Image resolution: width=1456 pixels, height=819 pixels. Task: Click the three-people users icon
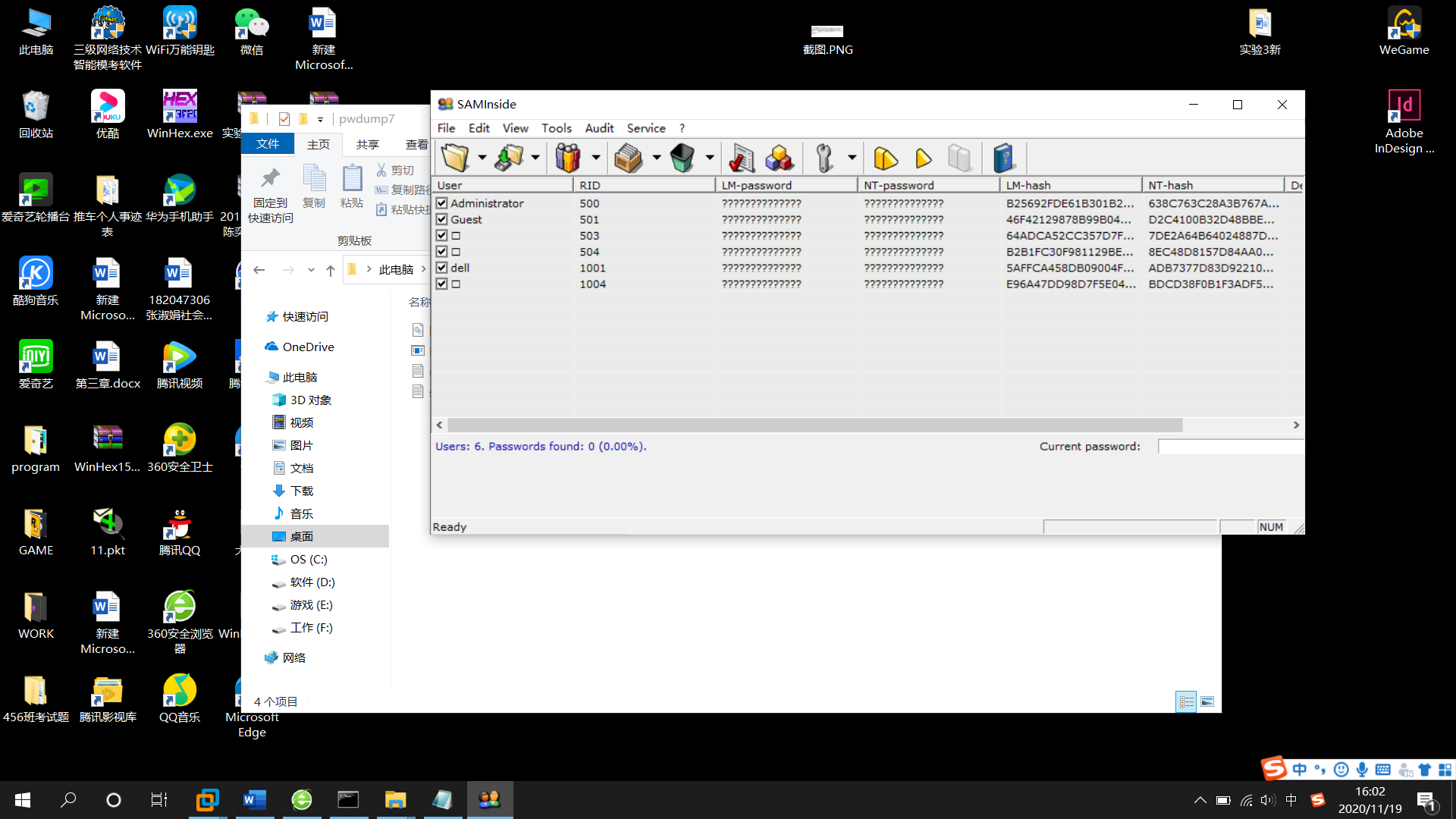coord(568,158)
